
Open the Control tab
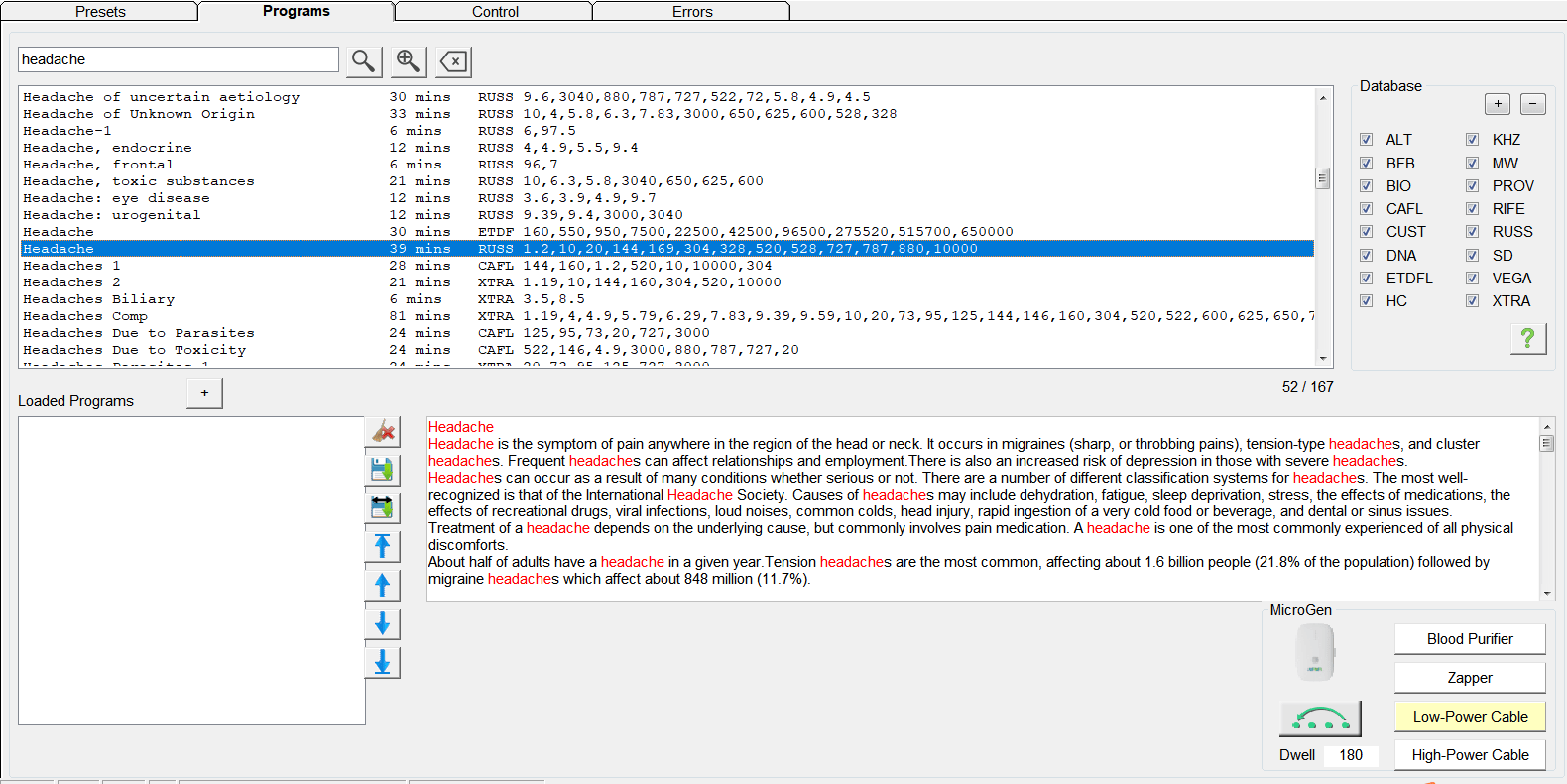click(495, 12)
